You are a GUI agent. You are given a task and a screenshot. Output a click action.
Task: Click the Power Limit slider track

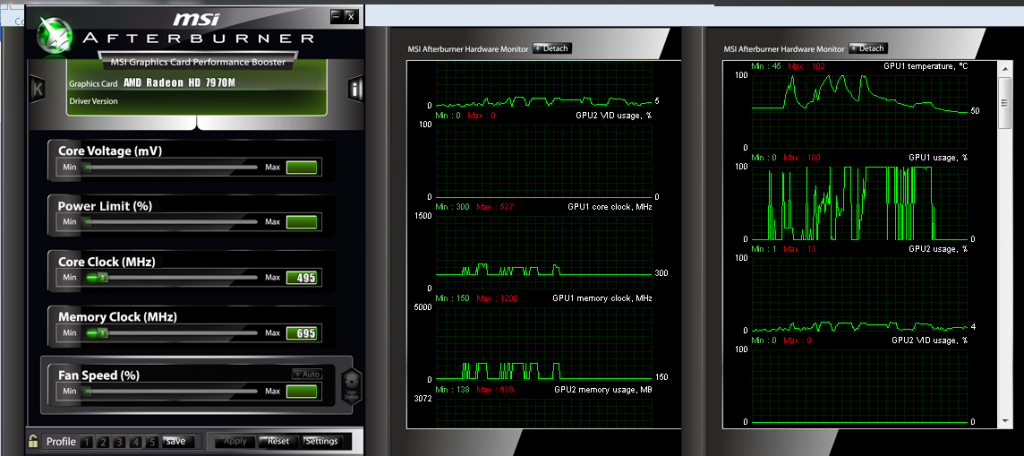[x=172, y=222]
